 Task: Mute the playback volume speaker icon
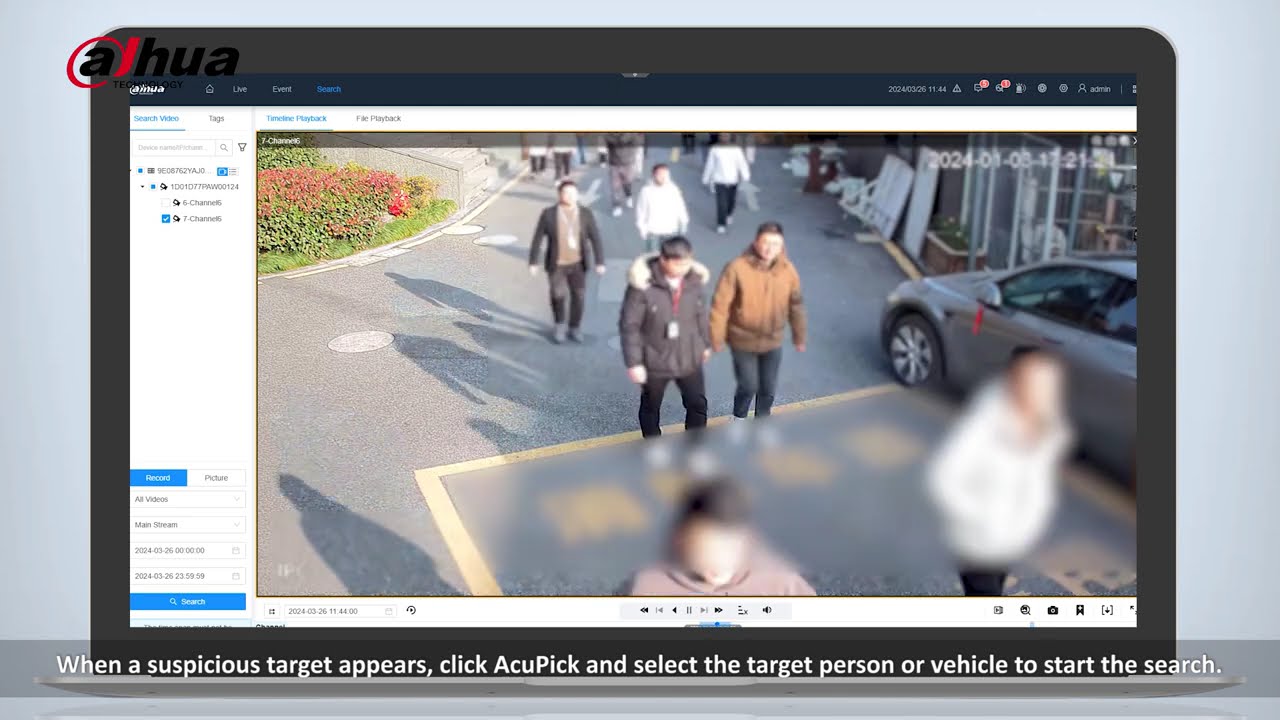767,610
